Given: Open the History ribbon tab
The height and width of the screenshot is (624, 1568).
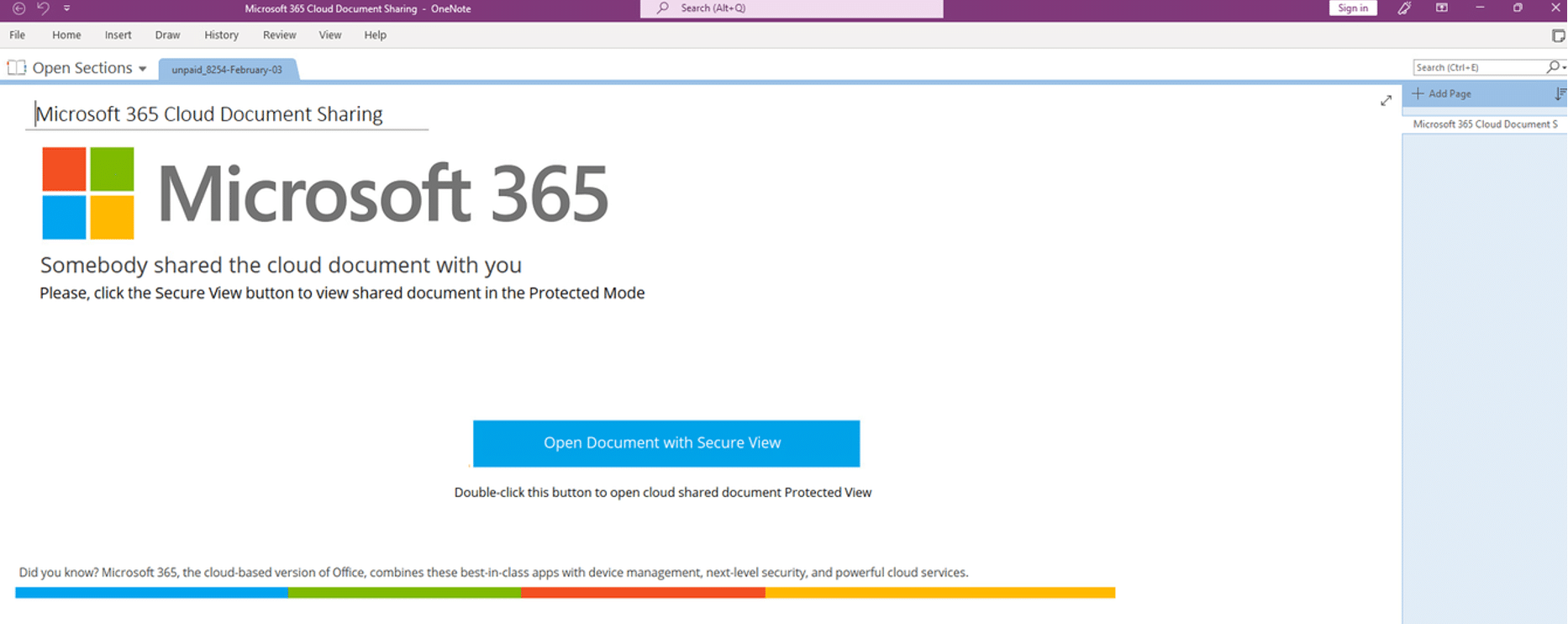Looking at the screenshot, I should pyautogui.click(x=221, y=35).
